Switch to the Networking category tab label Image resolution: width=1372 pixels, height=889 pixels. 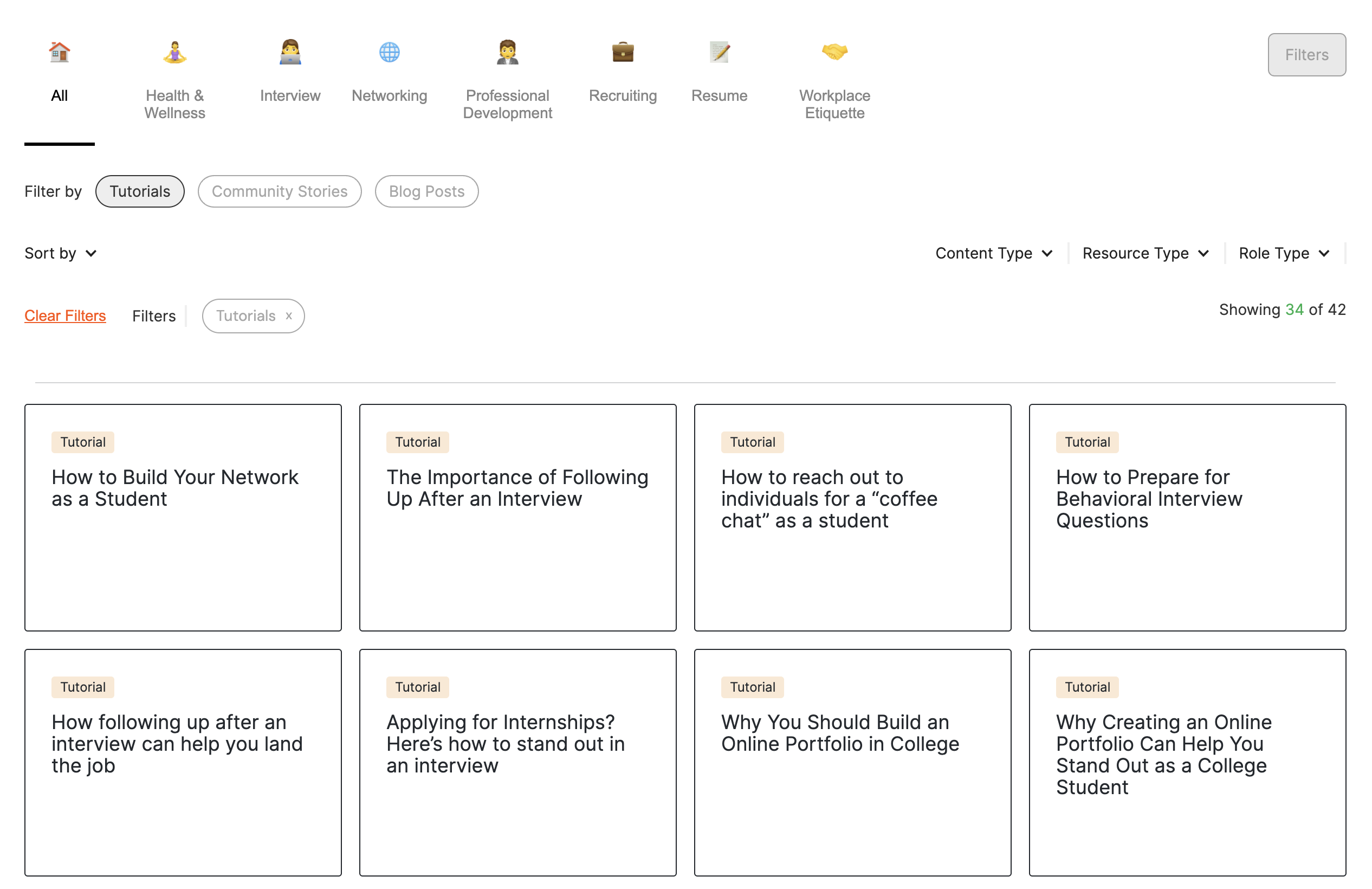click(389, 96)
